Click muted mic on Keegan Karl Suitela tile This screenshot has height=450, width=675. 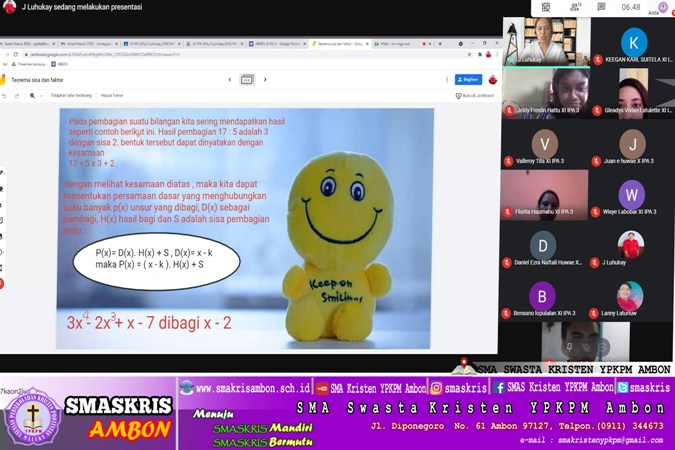click(x=598, y=60)
